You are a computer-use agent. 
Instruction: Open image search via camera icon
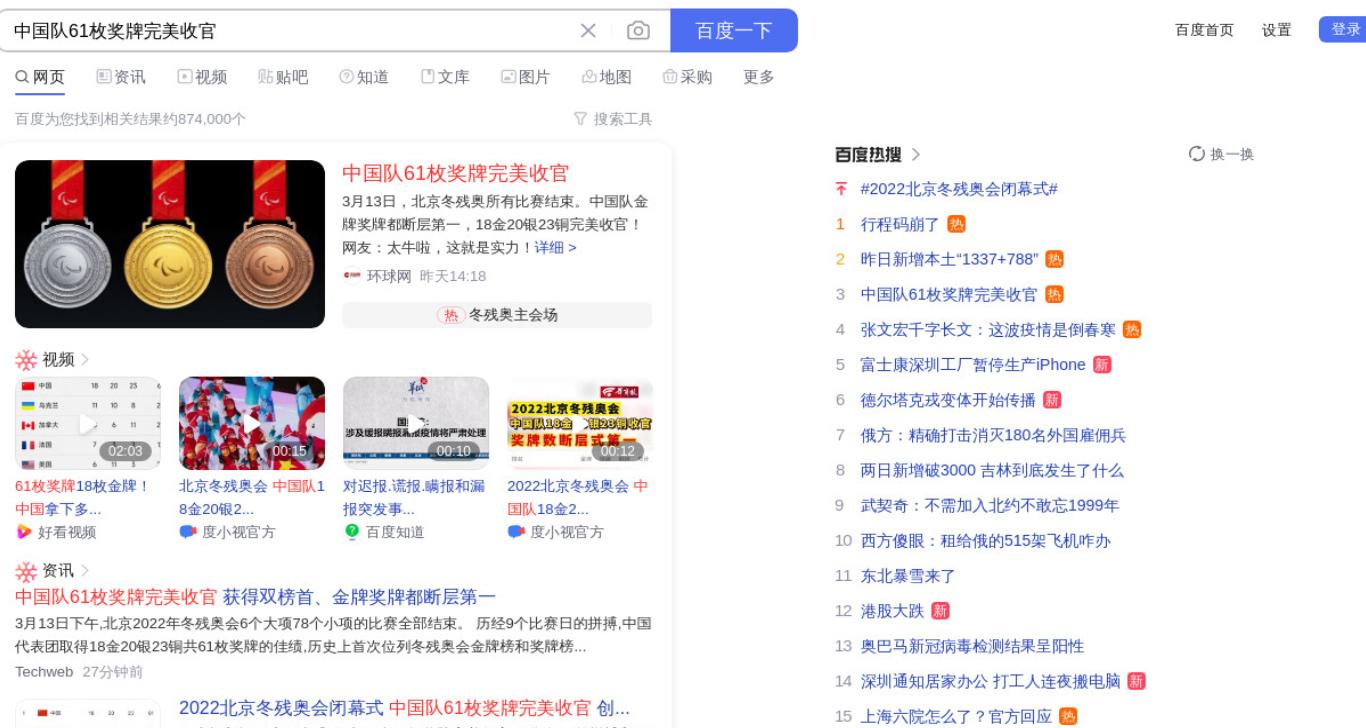click(x=639, y=31)
